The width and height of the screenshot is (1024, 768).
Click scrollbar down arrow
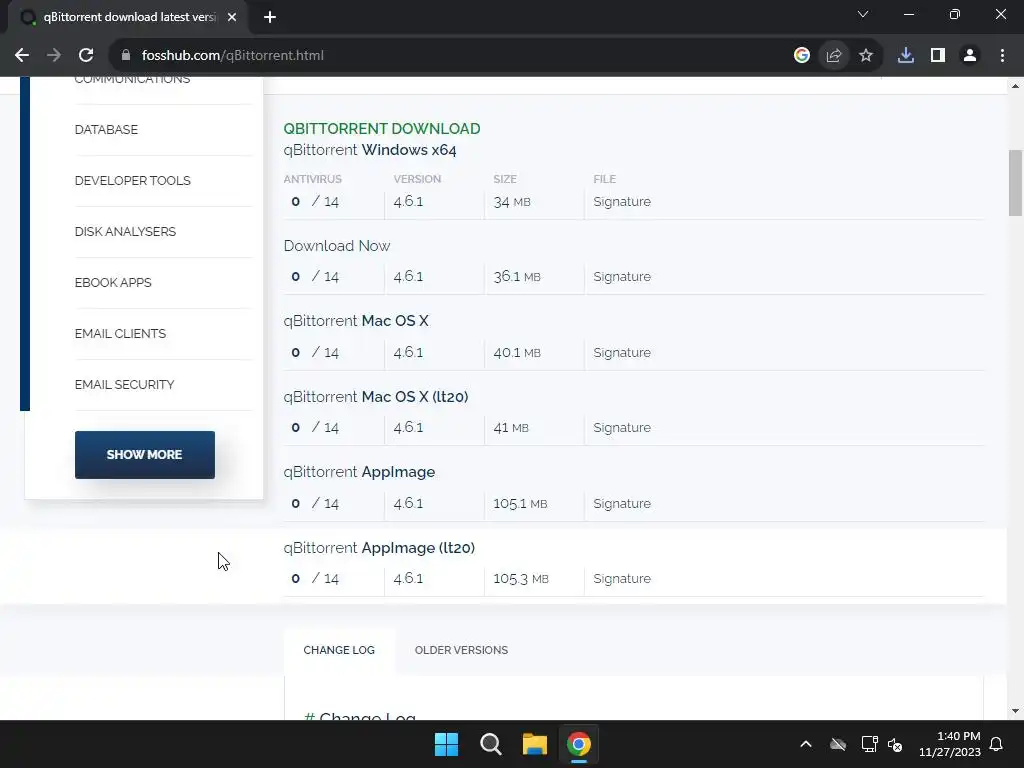[1015, 711]
